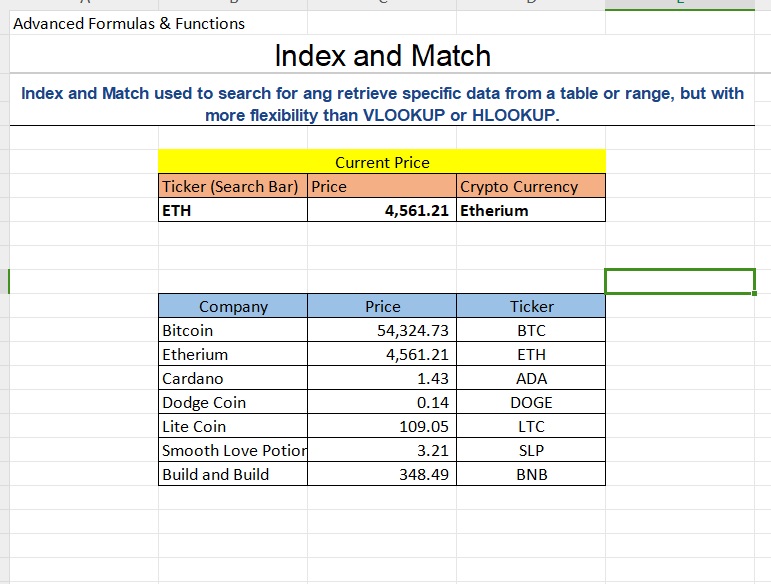
Task: Select the ETH ticker search cell
Action: point(232,210)
